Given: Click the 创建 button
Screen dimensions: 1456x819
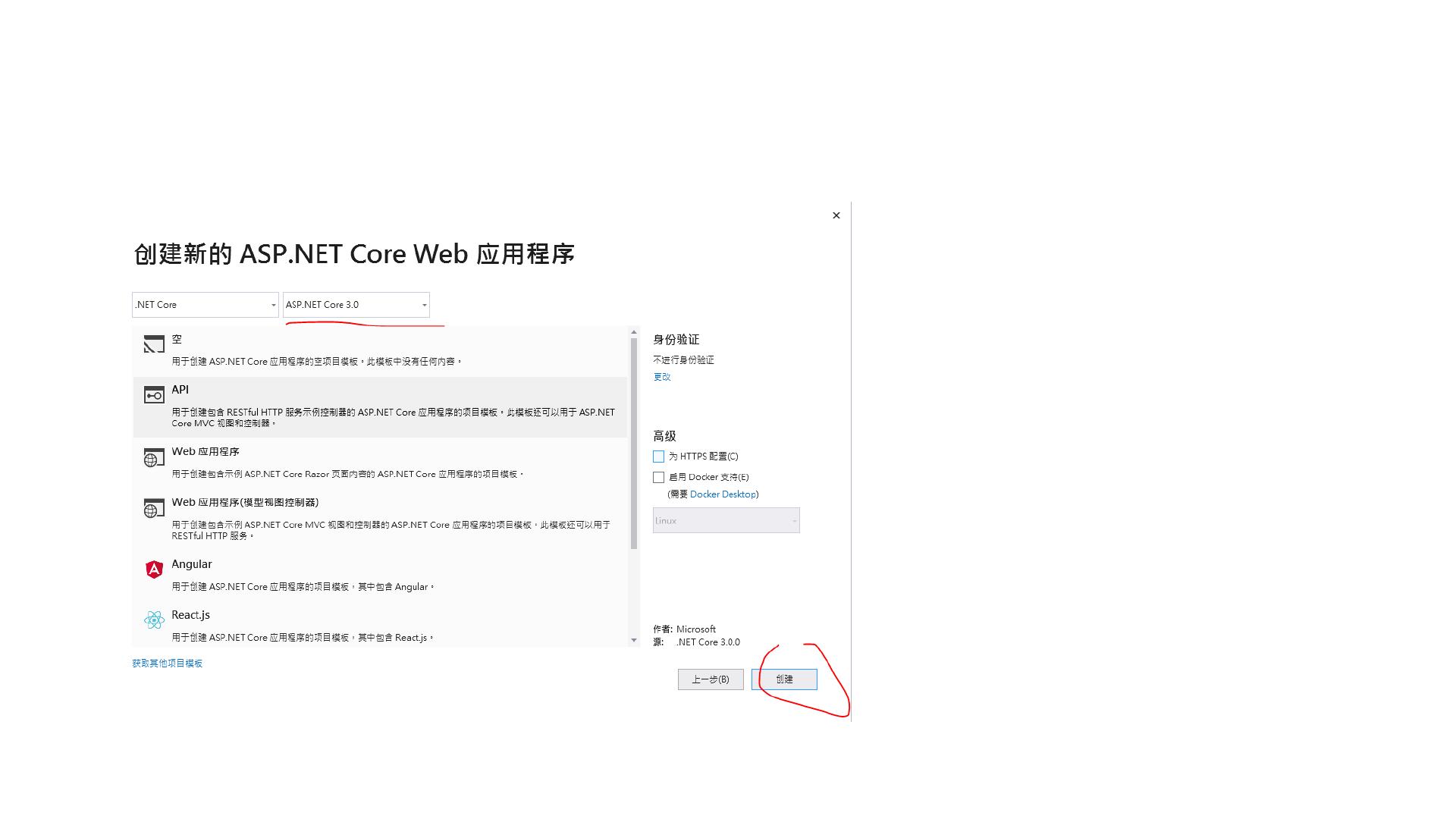Looking at the screenshot, I should pyautogui.click(x=784, y=679).
